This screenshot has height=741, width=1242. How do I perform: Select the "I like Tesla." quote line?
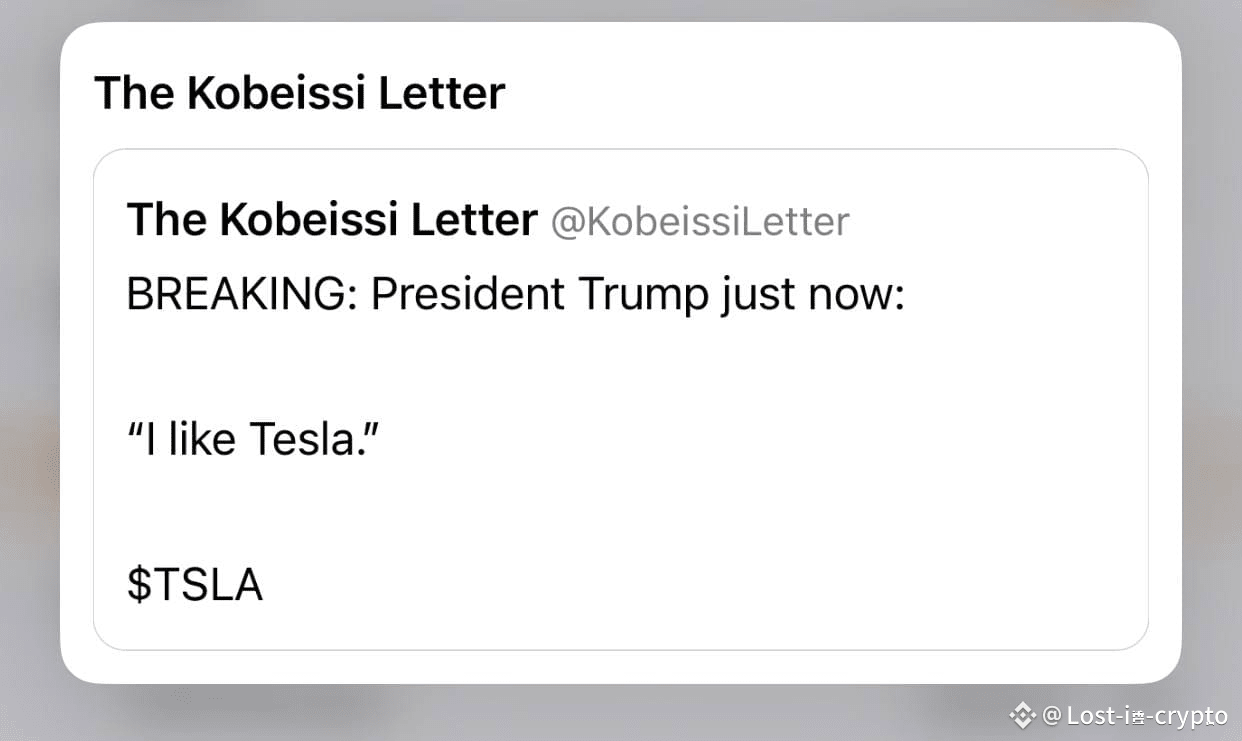253,439
